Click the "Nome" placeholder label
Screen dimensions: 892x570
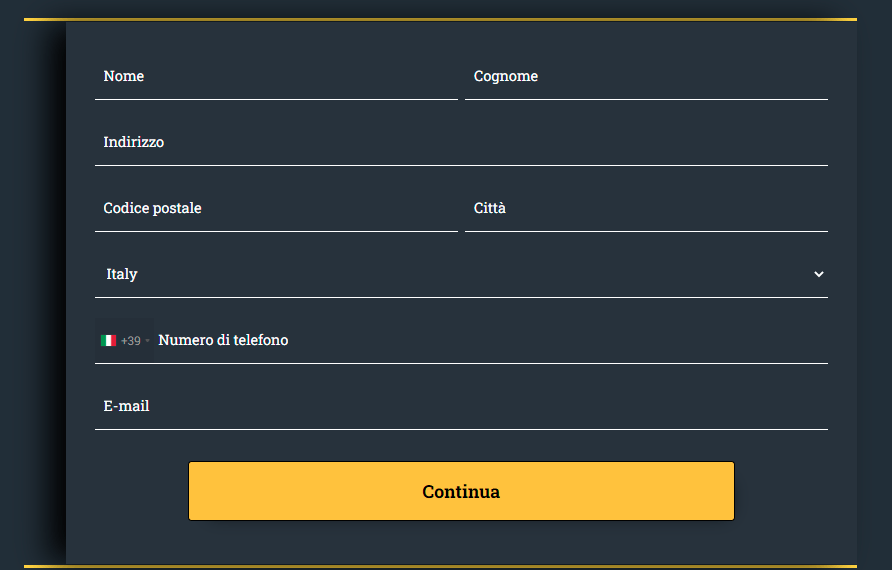123,76
